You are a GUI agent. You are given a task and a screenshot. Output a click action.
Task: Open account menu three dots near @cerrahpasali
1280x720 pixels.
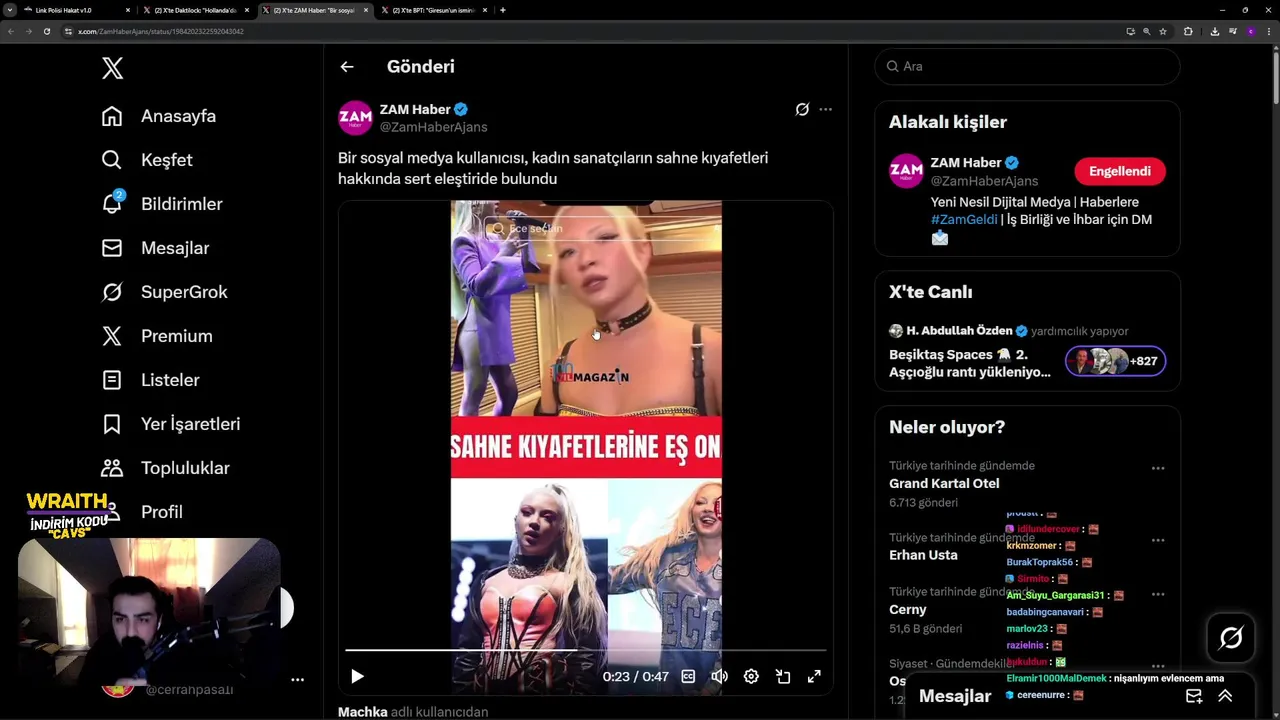tap(297, 680)
